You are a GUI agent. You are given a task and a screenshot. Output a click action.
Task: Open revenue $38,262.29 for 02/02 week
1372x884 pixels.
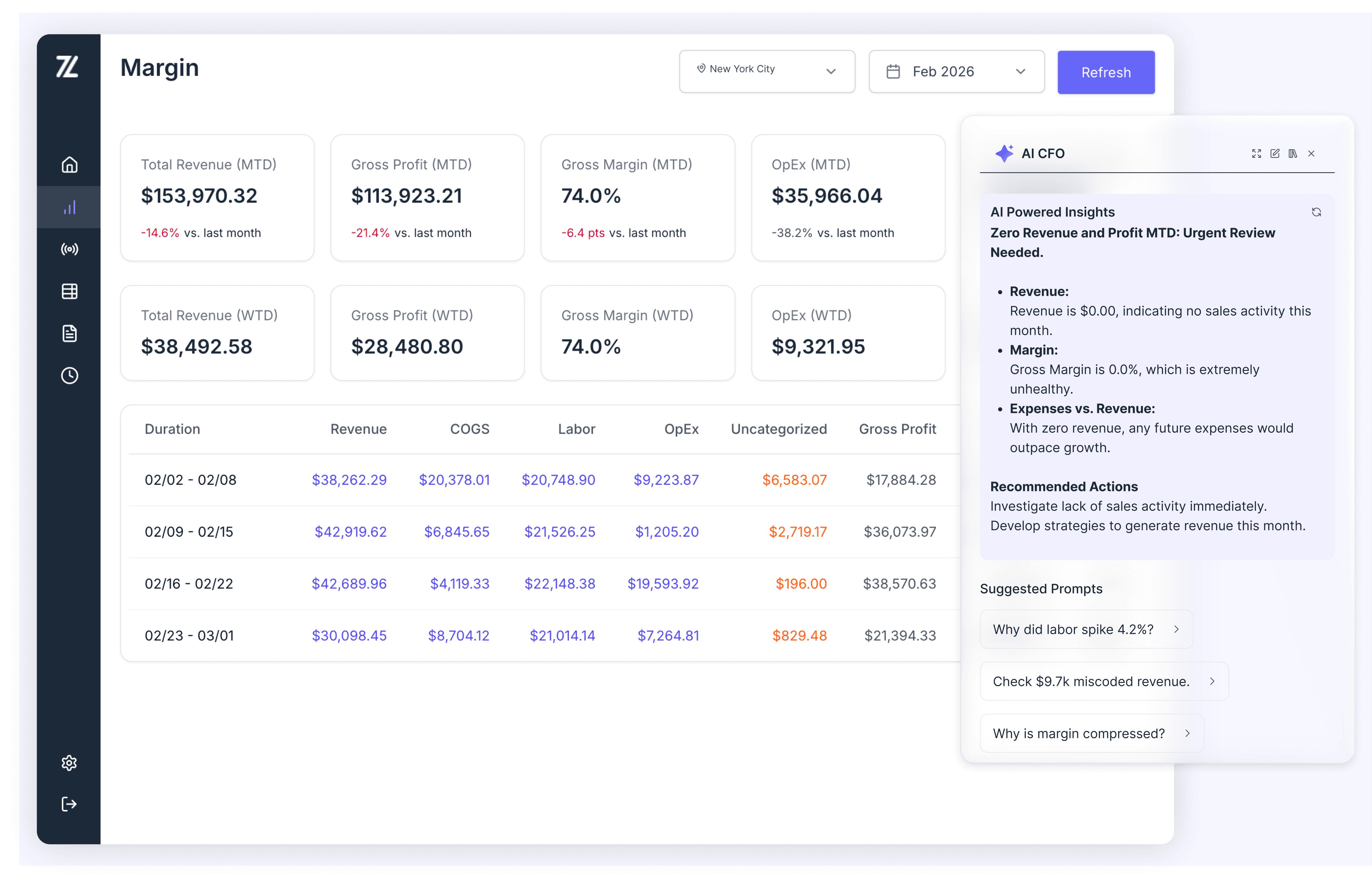349,480
